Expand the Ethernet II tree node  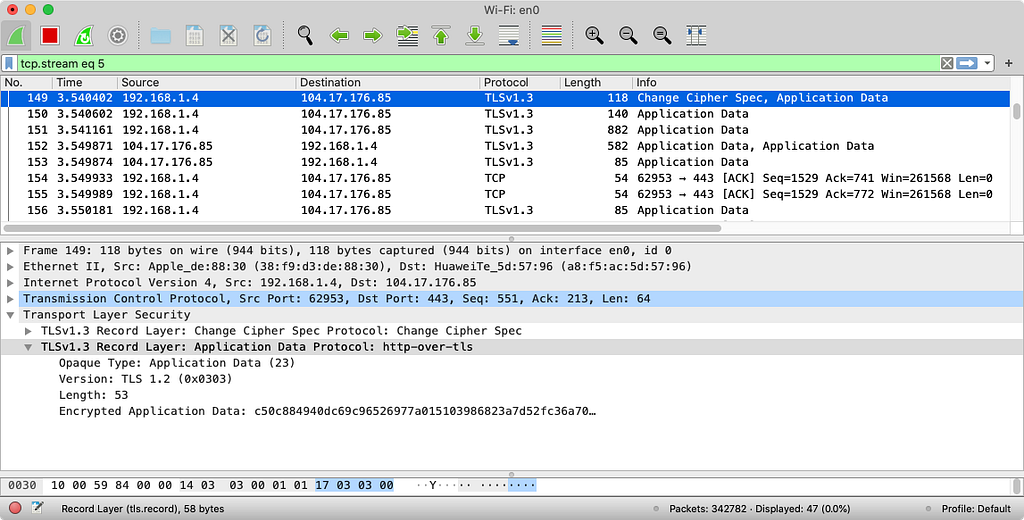[10, 267]
